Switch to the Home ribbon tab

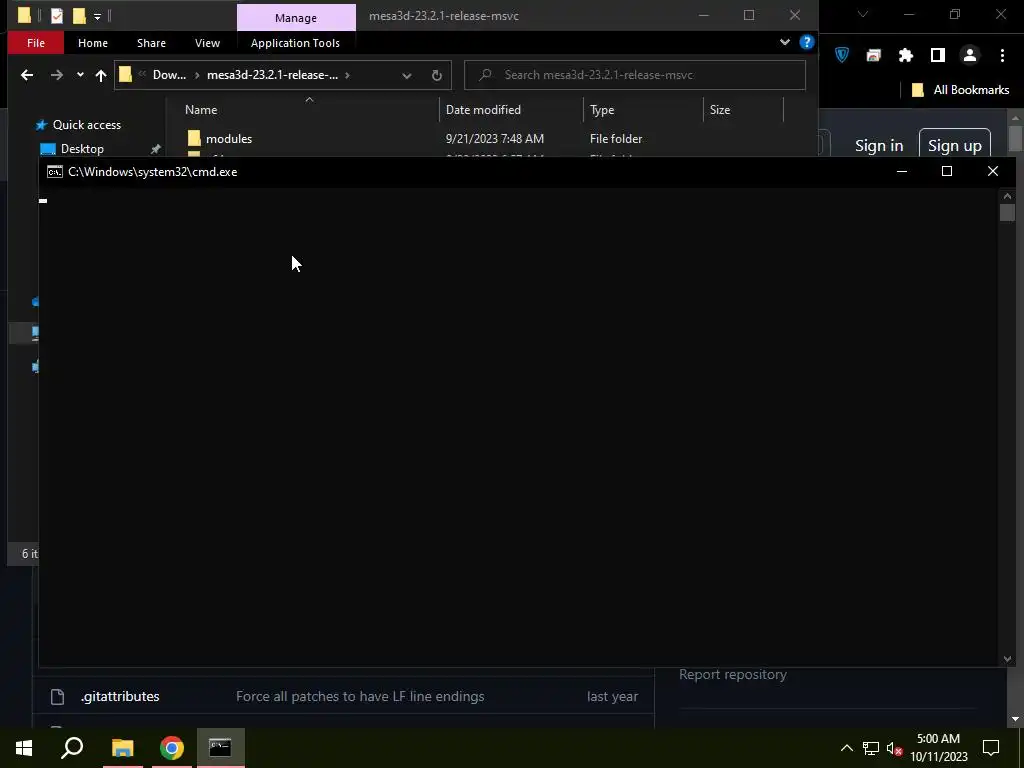coord(93,43)
